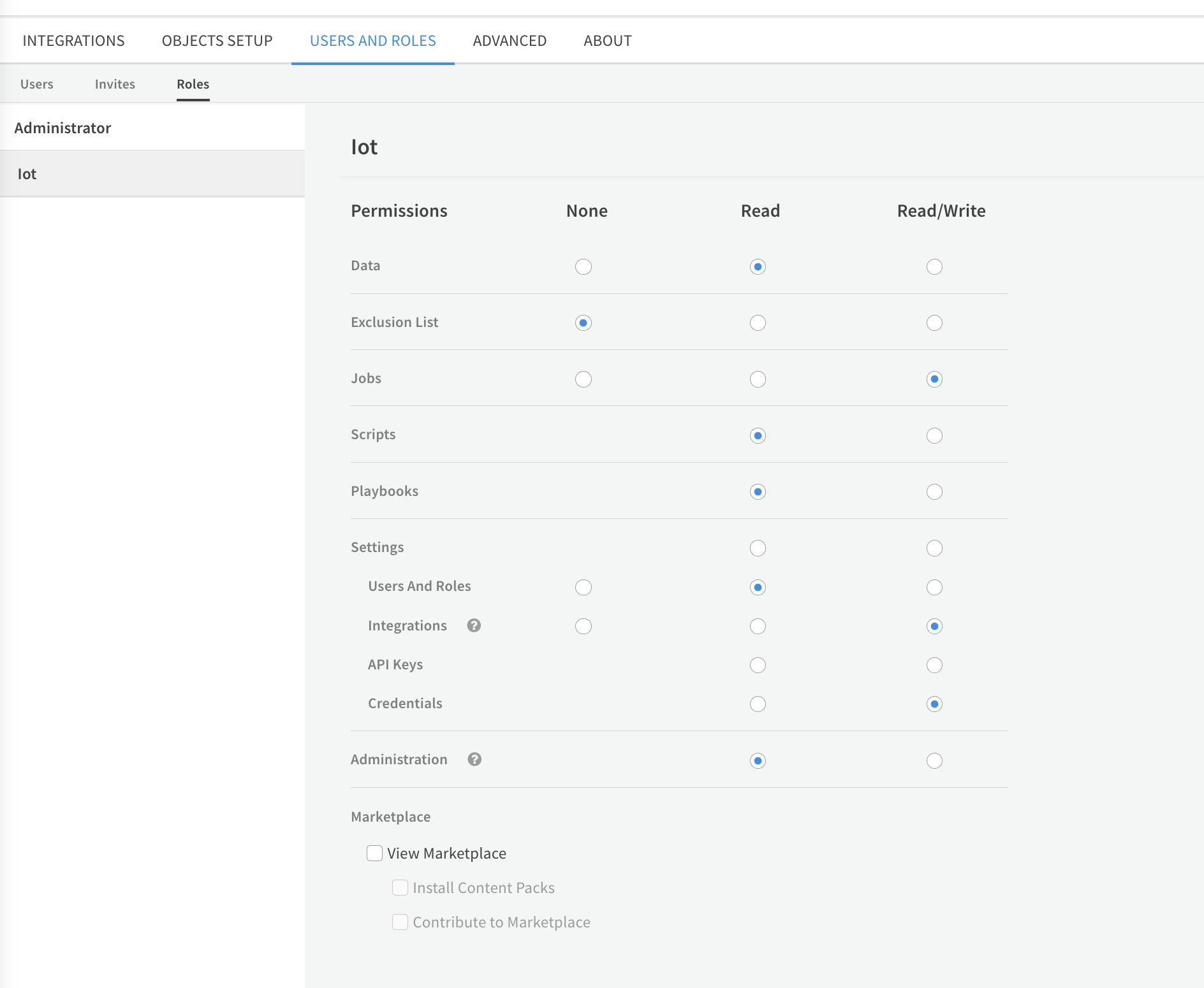This screenshot has height=988, width=1204.
Task: Choose Read/Write for Playbooks
Action: pyautogui.click(x=934, y=491)
